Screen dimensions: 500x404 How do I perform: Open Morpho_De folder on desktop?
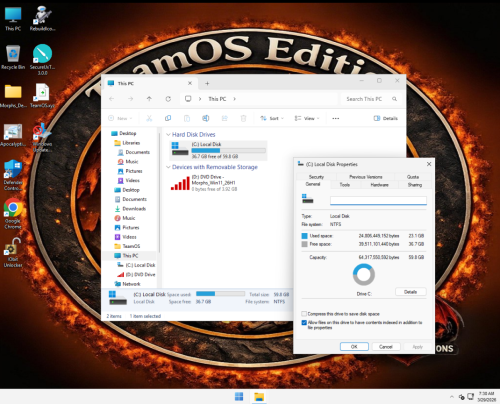(13, 96)
